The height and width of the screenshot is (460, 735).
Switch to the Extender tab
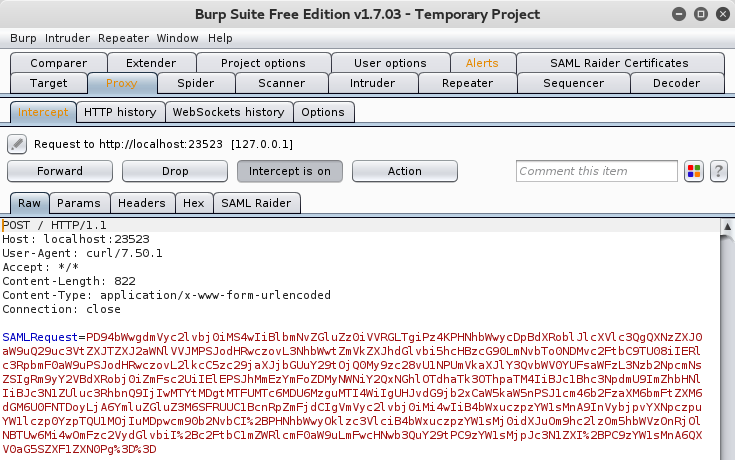tap(151, 63)
